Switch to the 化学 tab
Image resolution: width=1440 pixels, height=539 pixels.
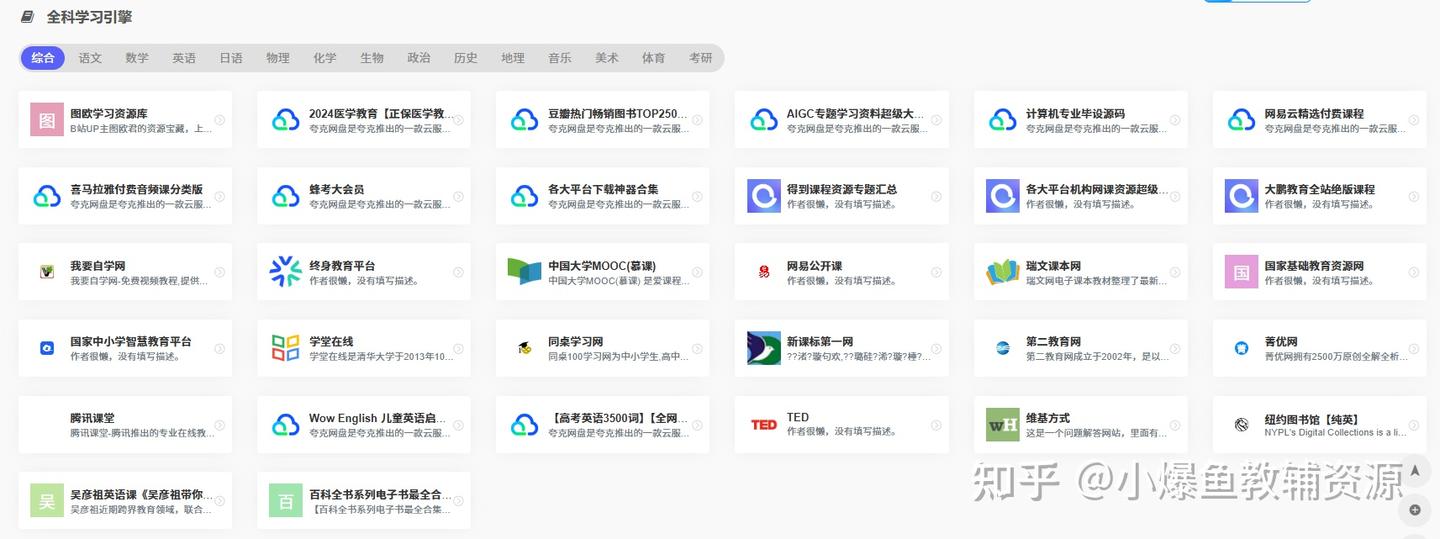tap(325, 58)
